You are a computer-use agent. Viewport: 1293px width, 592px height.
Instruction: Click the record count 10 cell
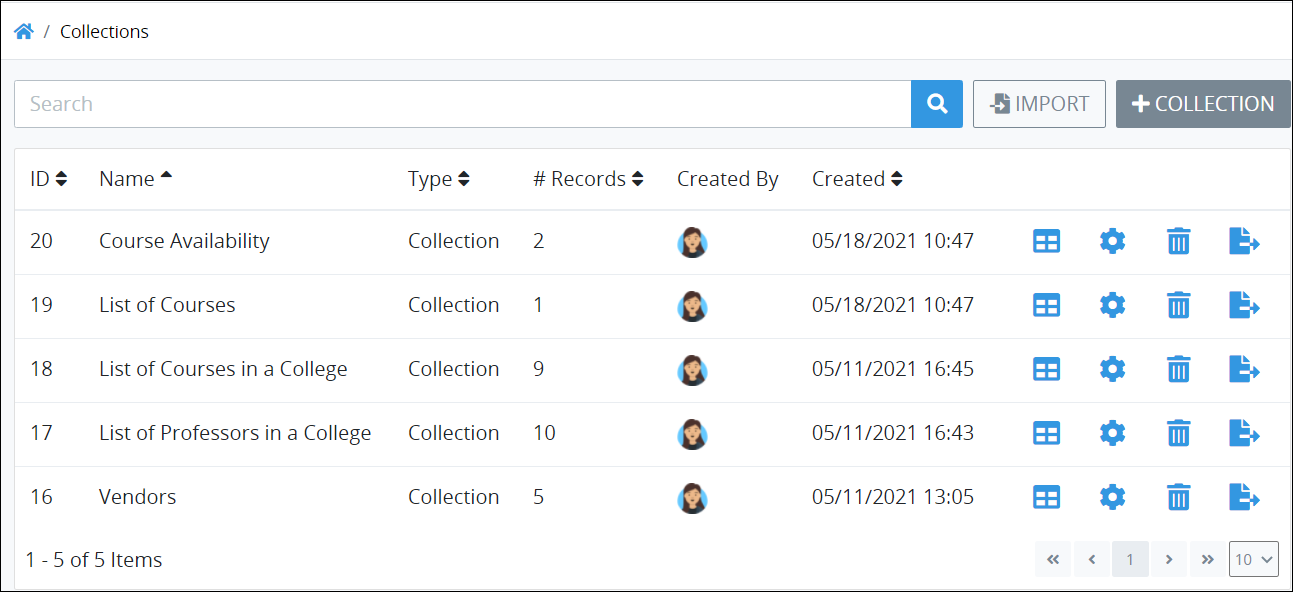(544, 433)
